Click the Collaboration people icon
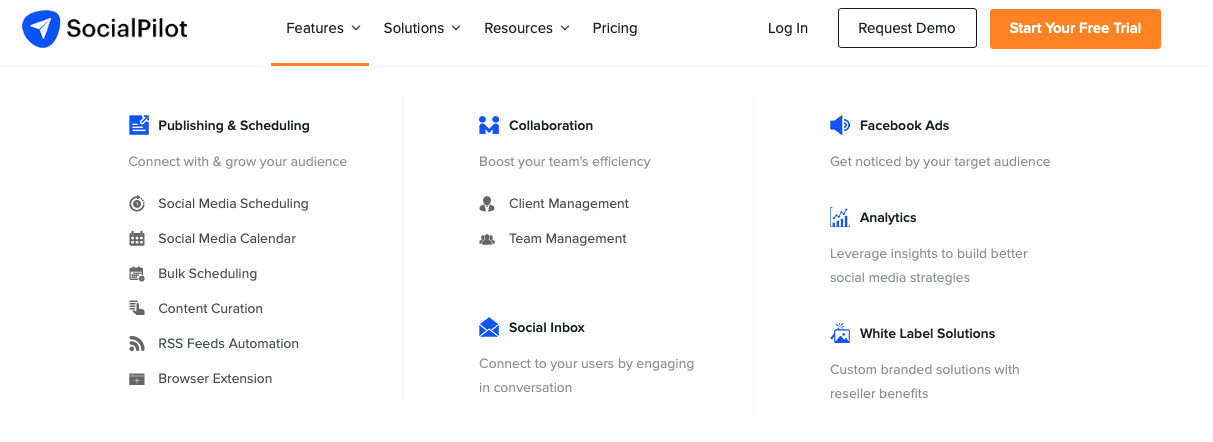 pyautogui.click(x=489, y=125)
